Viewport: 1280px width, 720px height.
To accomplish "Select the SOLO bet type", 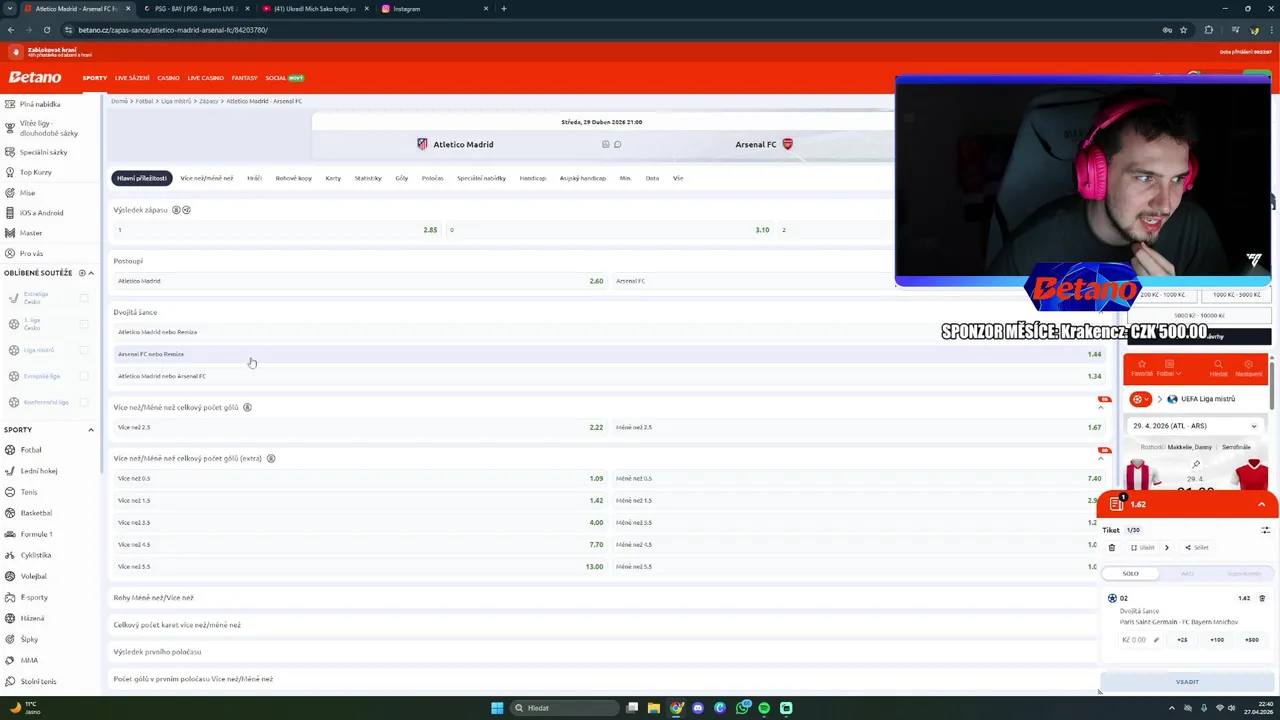I will pos(1130,574).
